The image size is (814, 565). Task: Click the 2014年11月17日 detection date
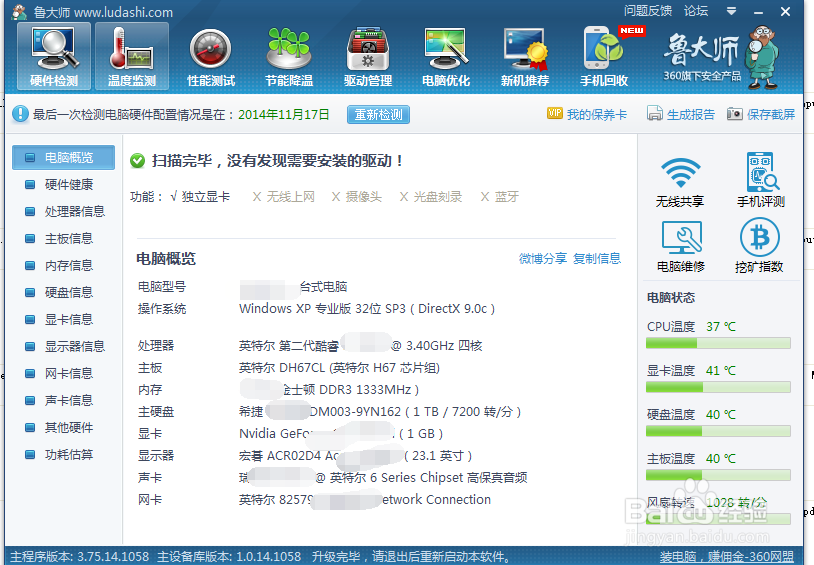tap(283, 115)
